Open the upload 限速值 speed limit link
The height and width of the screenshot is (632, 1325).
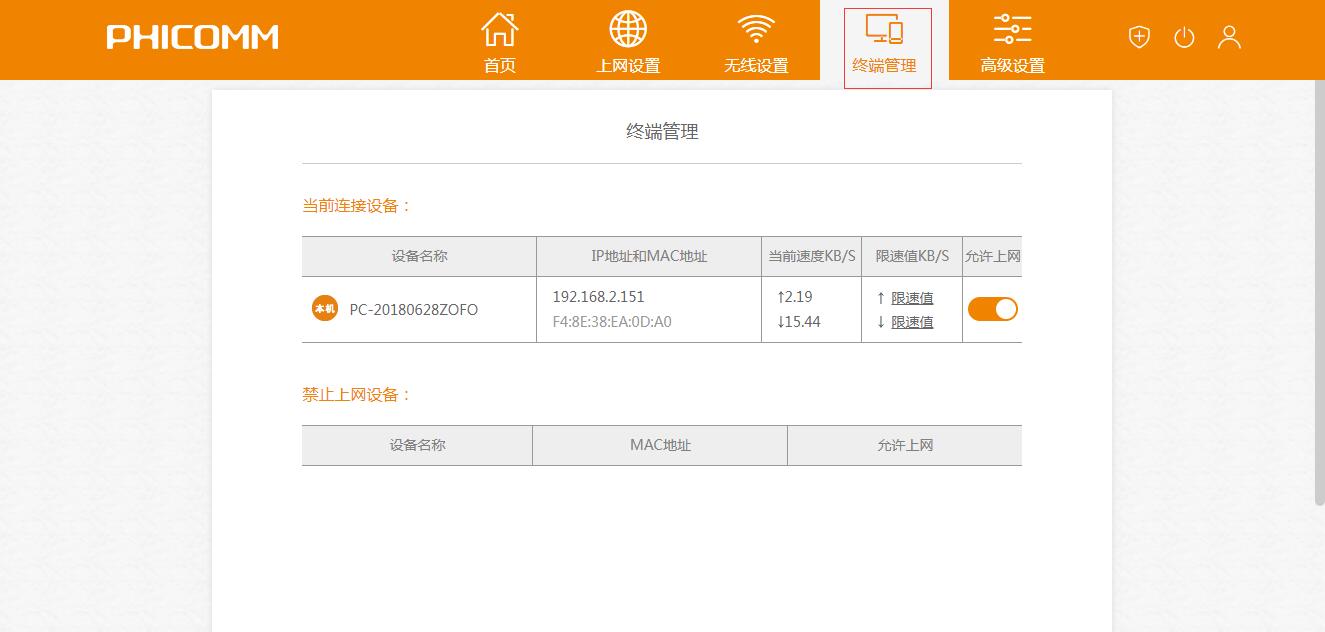913,296
